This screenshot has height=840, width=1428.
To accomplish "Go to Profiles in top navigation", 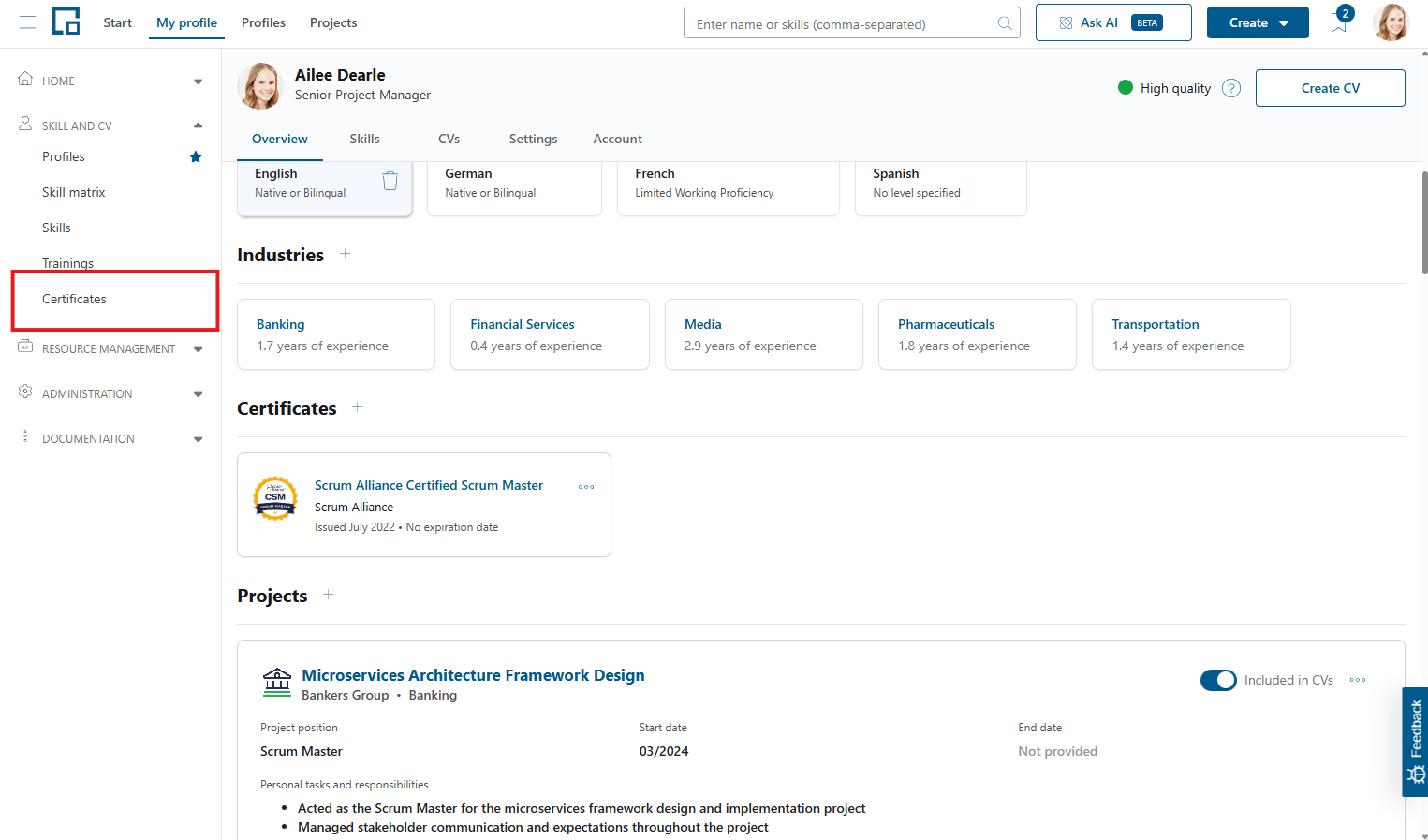I will point(263,22).
